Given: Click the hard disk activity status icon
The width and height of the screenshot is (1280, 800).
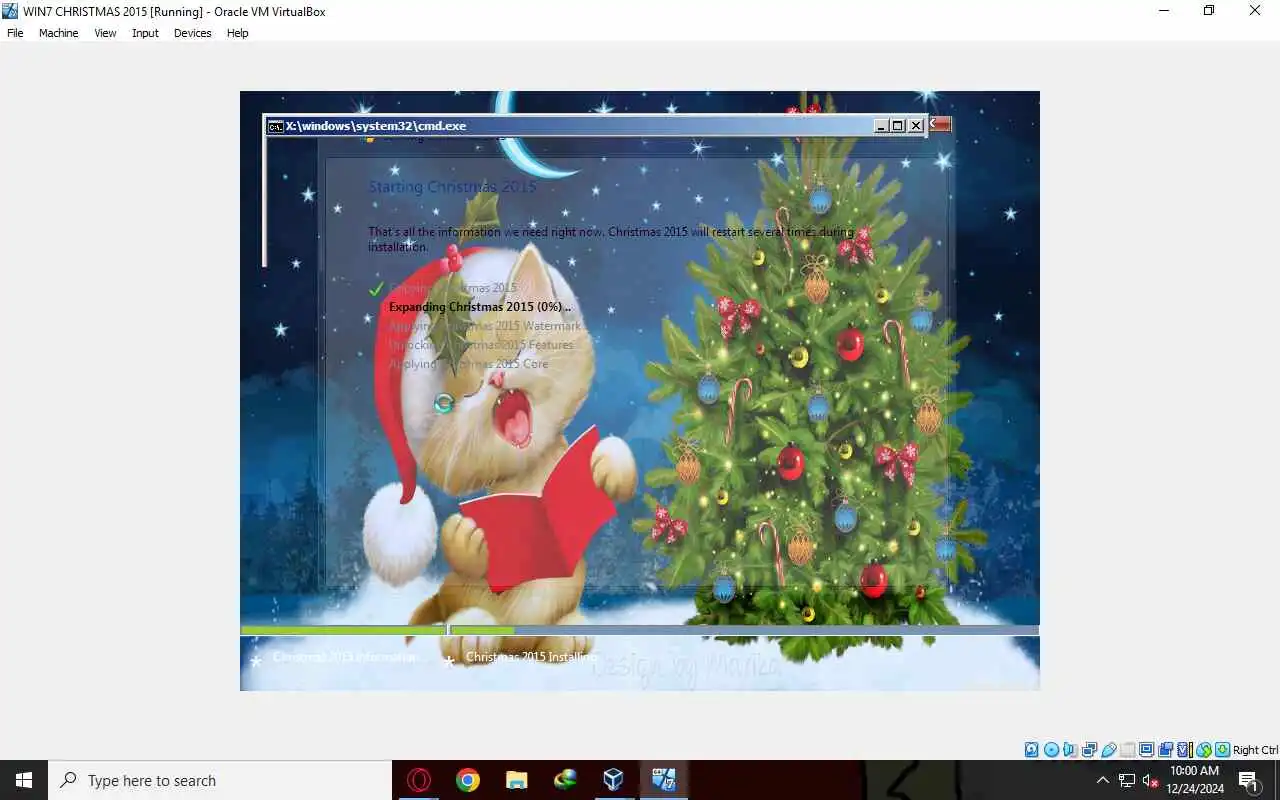Looking at the screenshot, I should (1032, 750).
